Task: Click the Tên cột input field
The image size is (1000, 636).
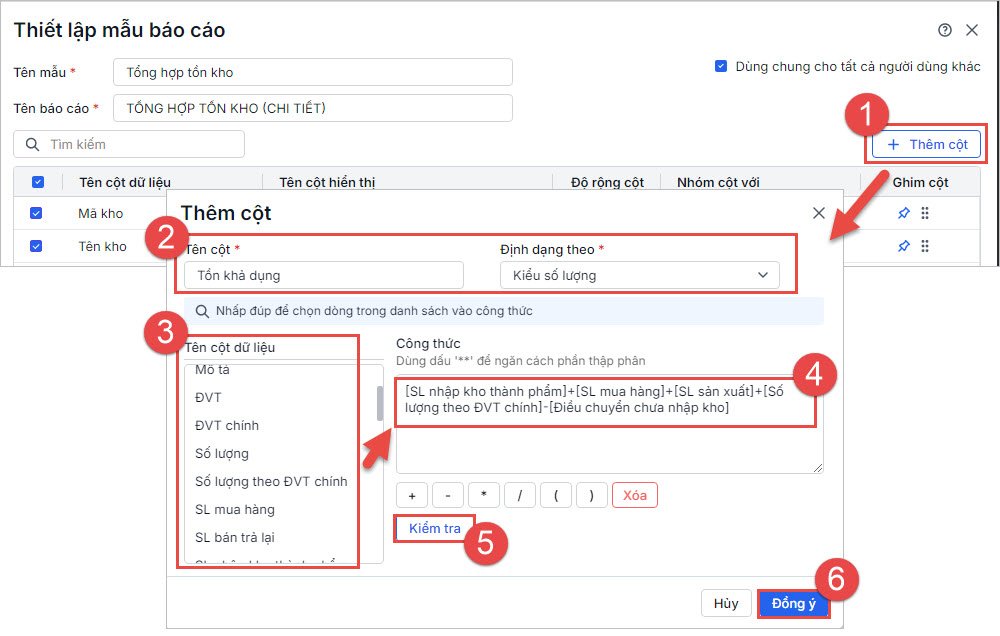Action: (324, 275)
